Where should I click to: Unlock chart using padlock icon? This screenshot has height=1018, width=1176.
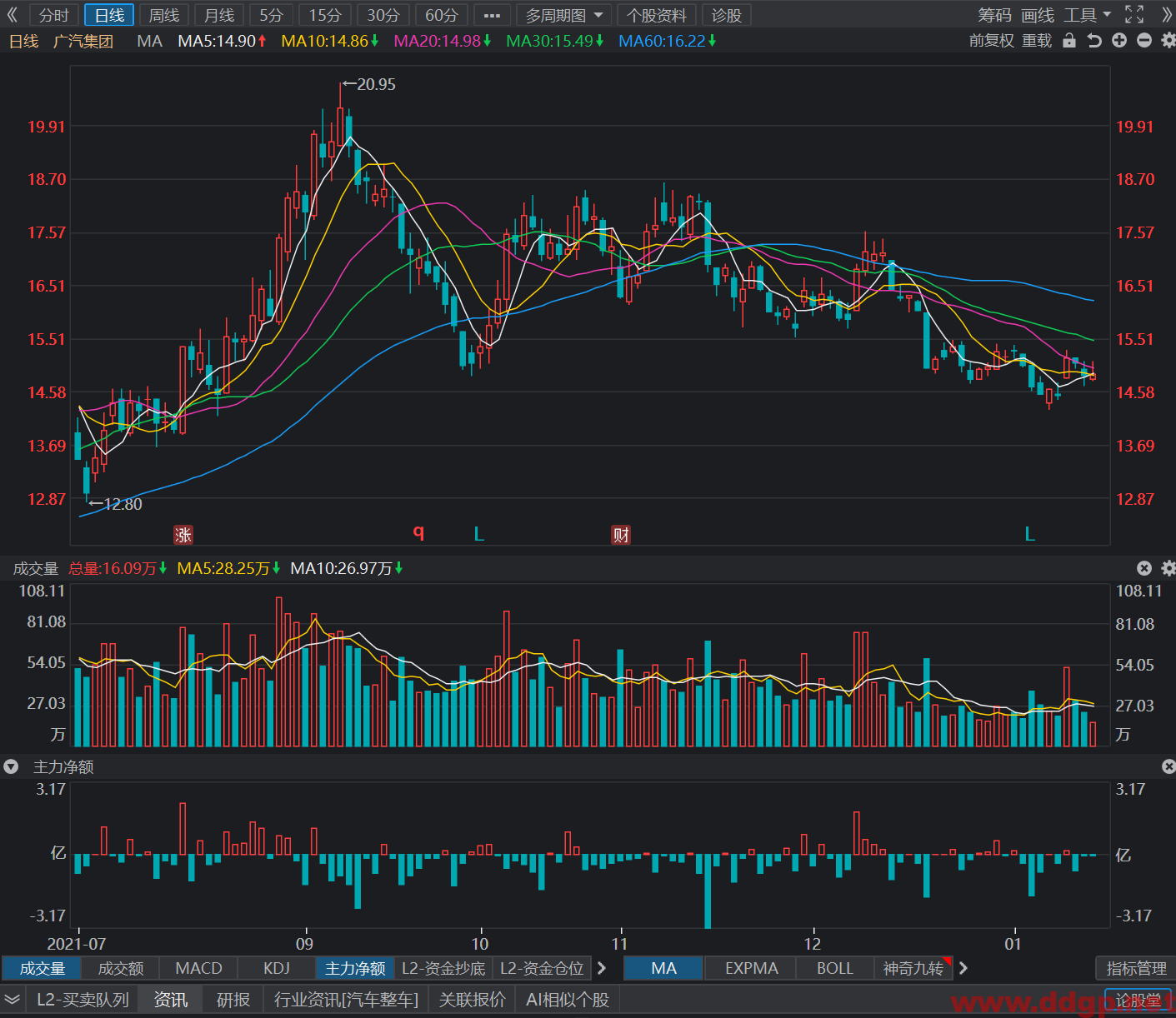(1069, 41)
